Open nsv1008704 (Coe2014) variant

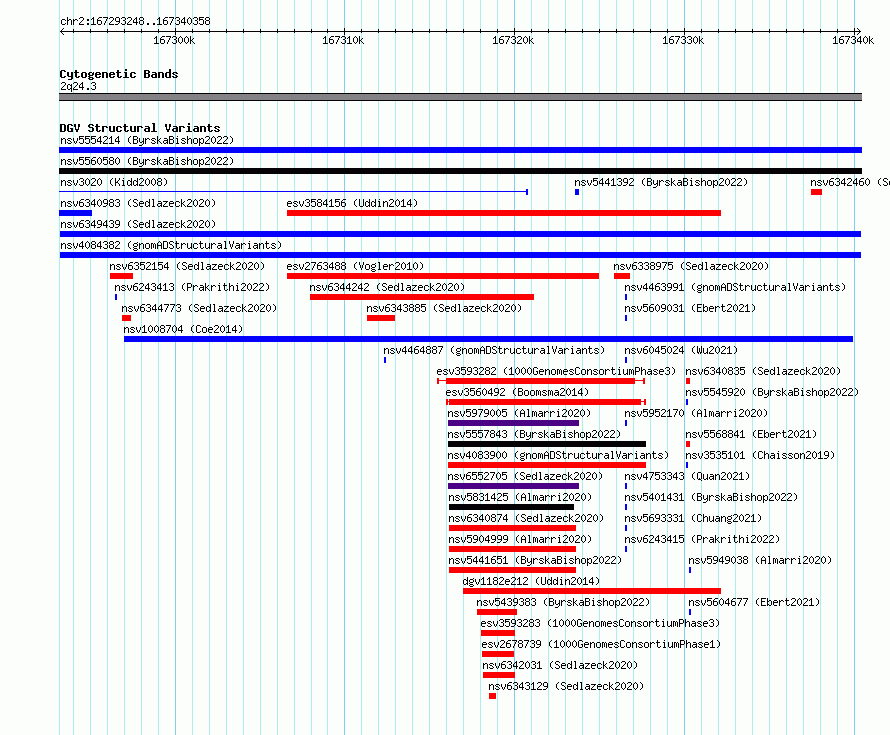[183, 329]
